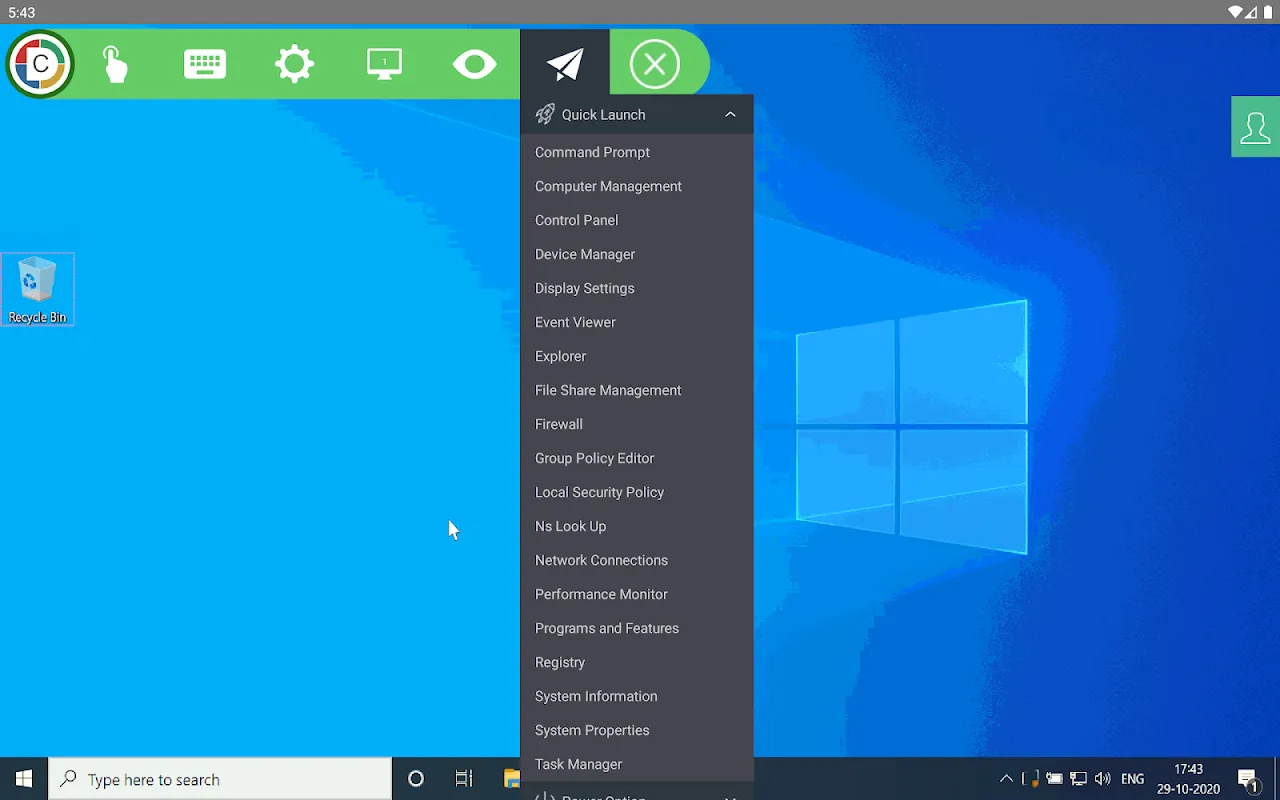The image size is (1280, 800).
Task: Click the Type here to search box
Action: click(220, 779)
